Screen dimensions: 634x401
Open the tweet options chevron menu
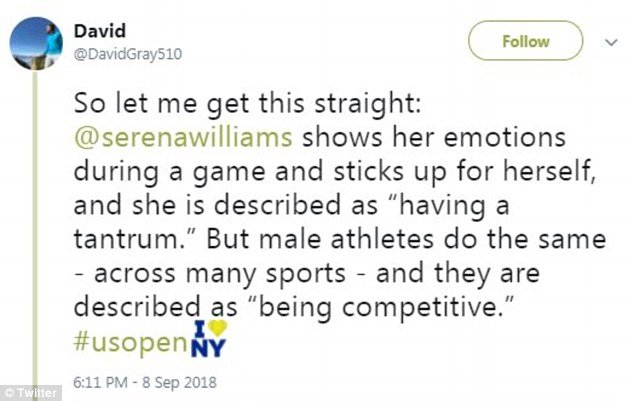(x=611, y=42)
